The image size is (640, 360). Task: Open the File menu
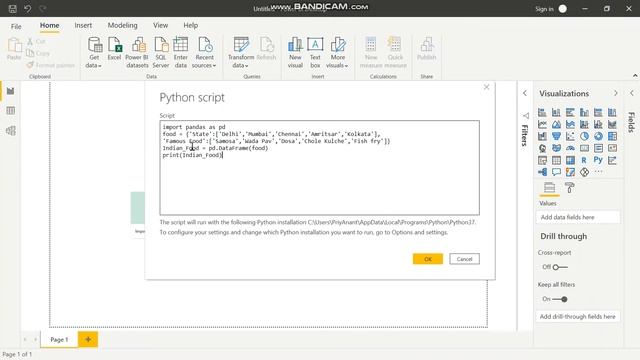click(x=16, y=27)
